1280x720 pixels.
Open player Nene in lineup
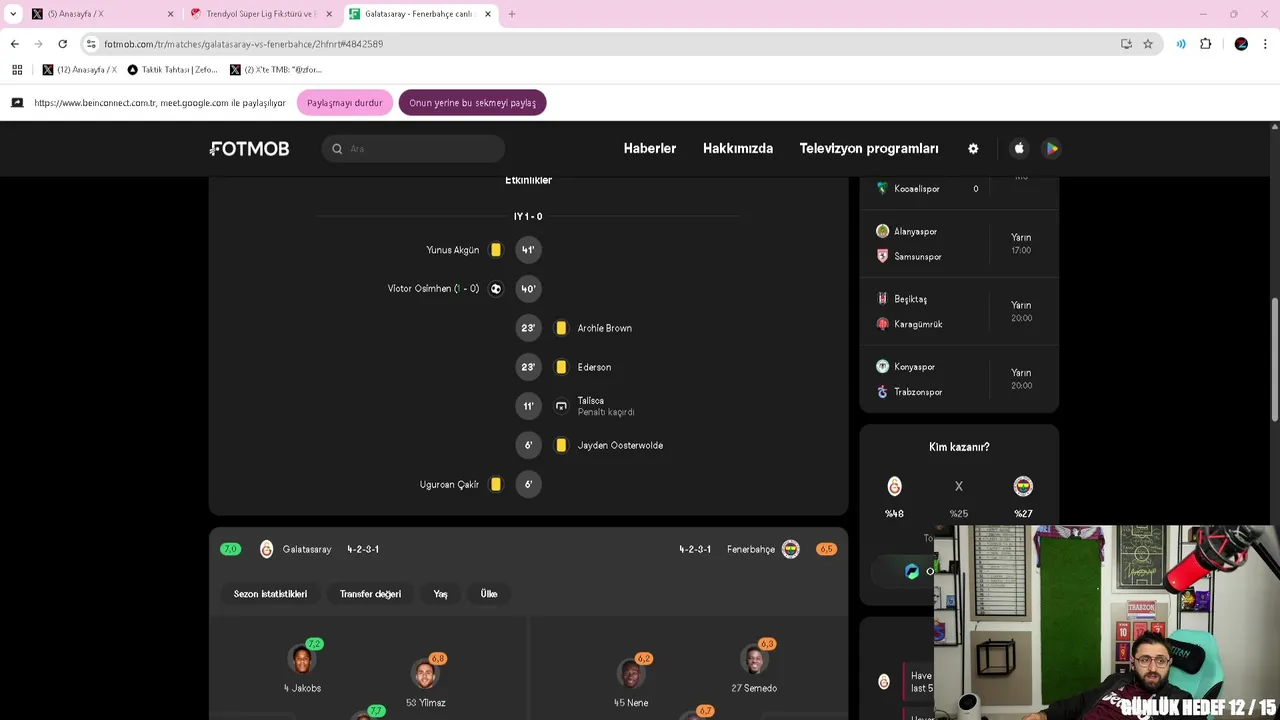pos(631,682)
